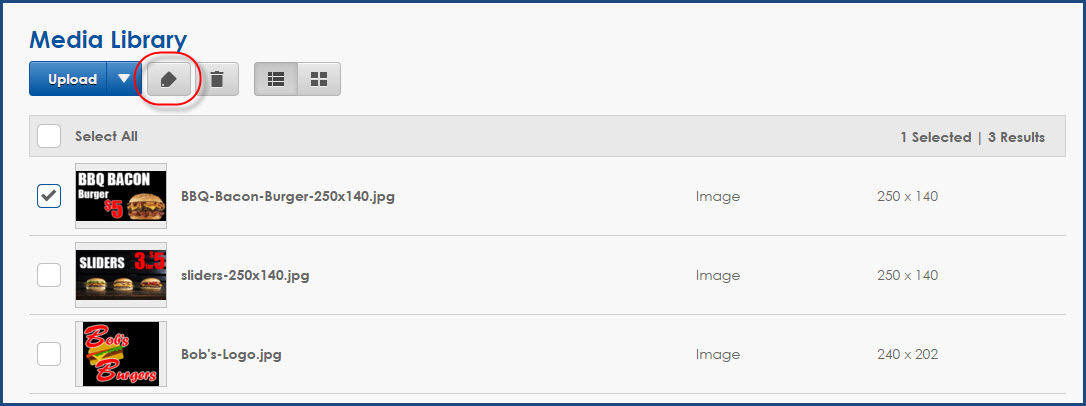Viewport: 1086px width, 406px height.
Task: Open the BBQ Bacon Burger thumbnail
Action: (x=120, y=197)
